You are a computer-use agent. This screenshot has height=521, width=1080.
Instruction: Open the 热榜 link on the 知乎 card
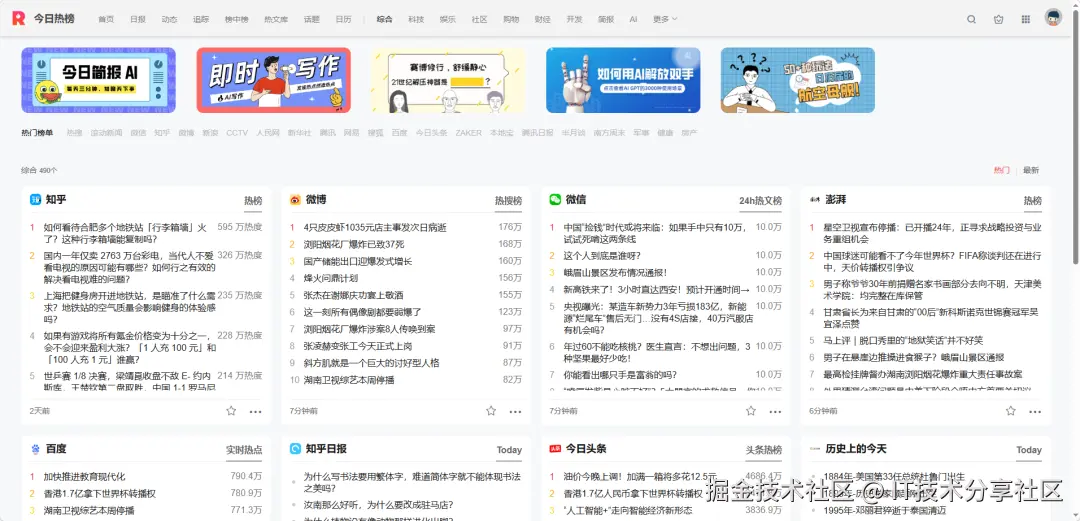coord(253,201)
